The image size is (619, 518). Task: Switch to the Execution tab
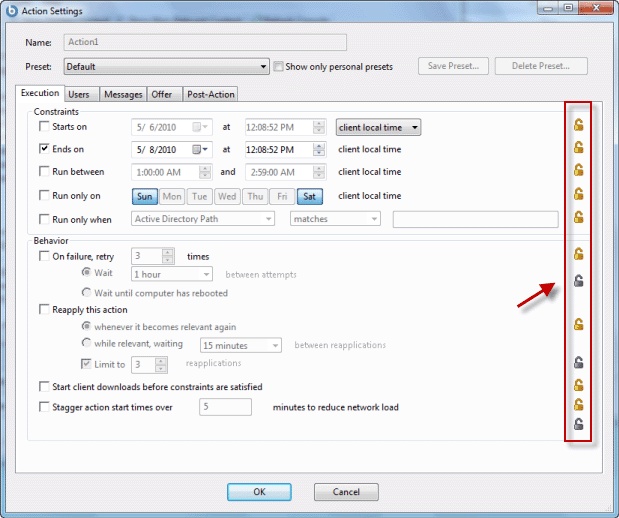(40, 93)
